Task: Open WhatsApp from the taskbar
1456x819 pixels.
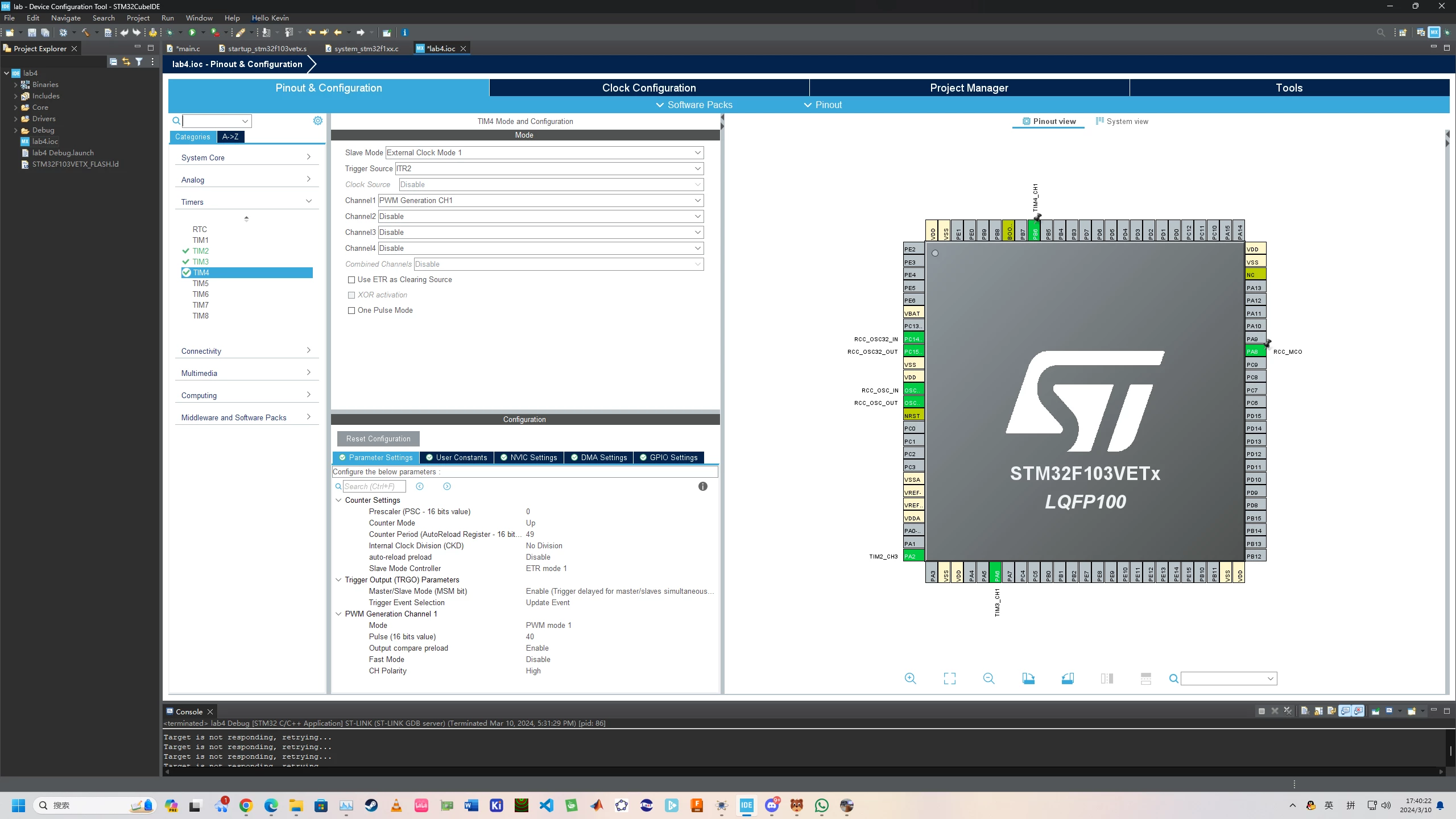Action: [x=821, y=805]
